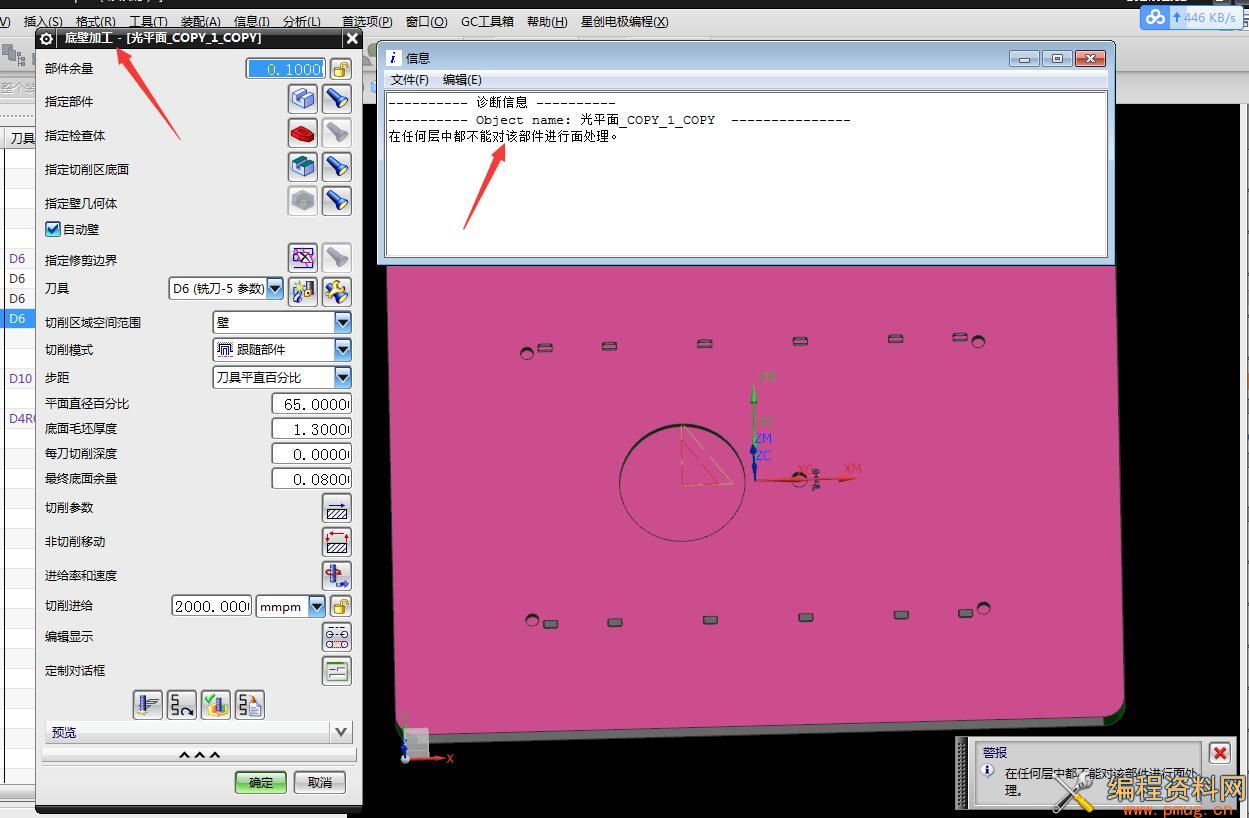1249x818 pixels.
Task: Open the GC工具箱 menu
Action: [x=487, y=21]
